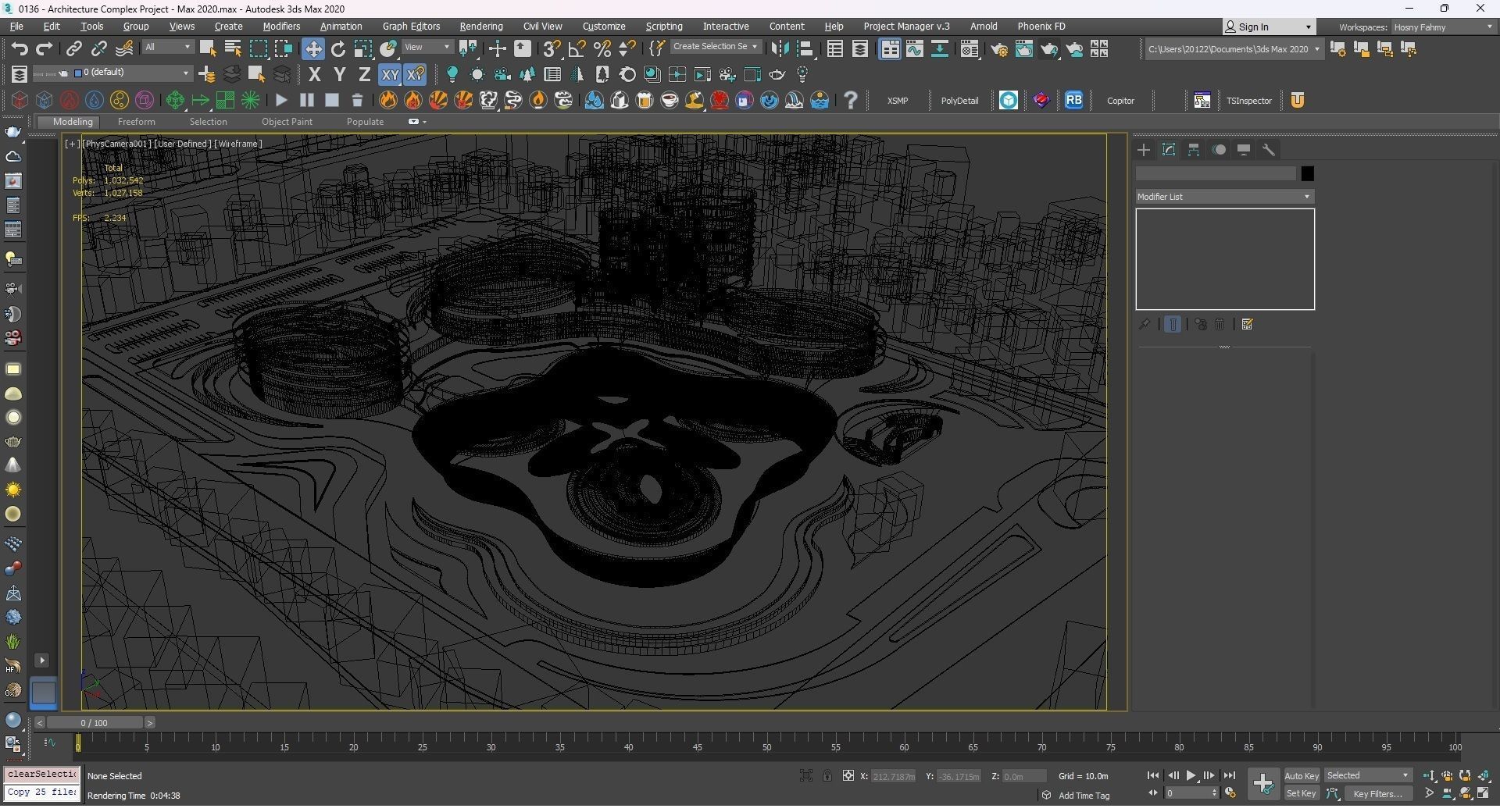Open the Display command panel
This screenshot has width=1500, height=812.
(x=1244, y=150)
